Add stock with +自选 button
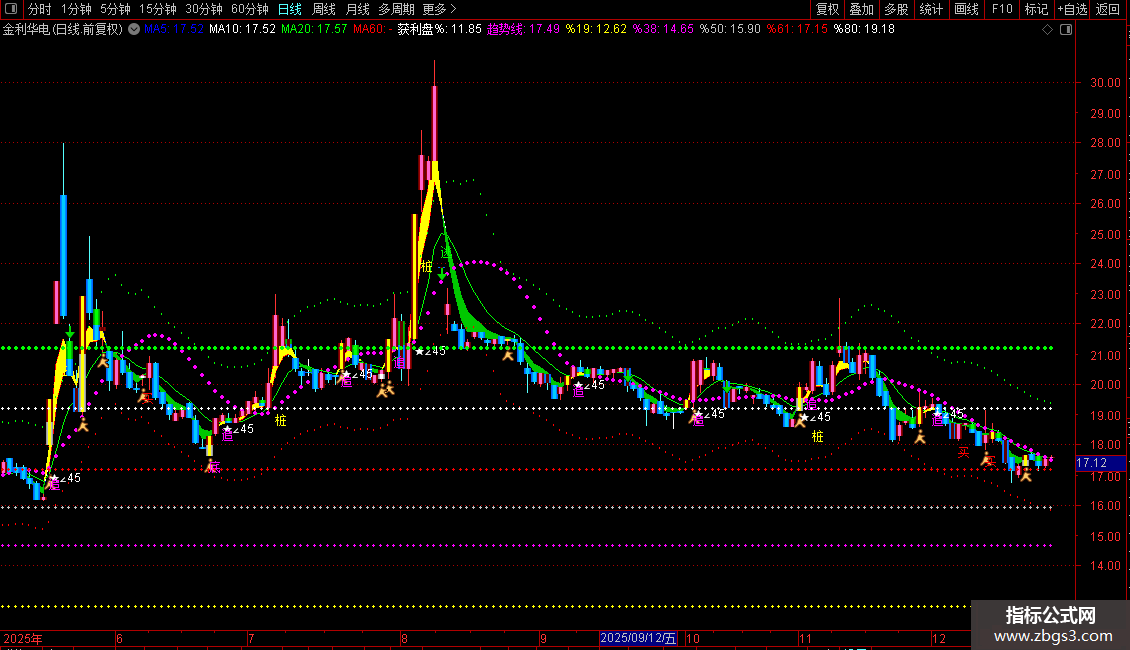 [1071, 9]
